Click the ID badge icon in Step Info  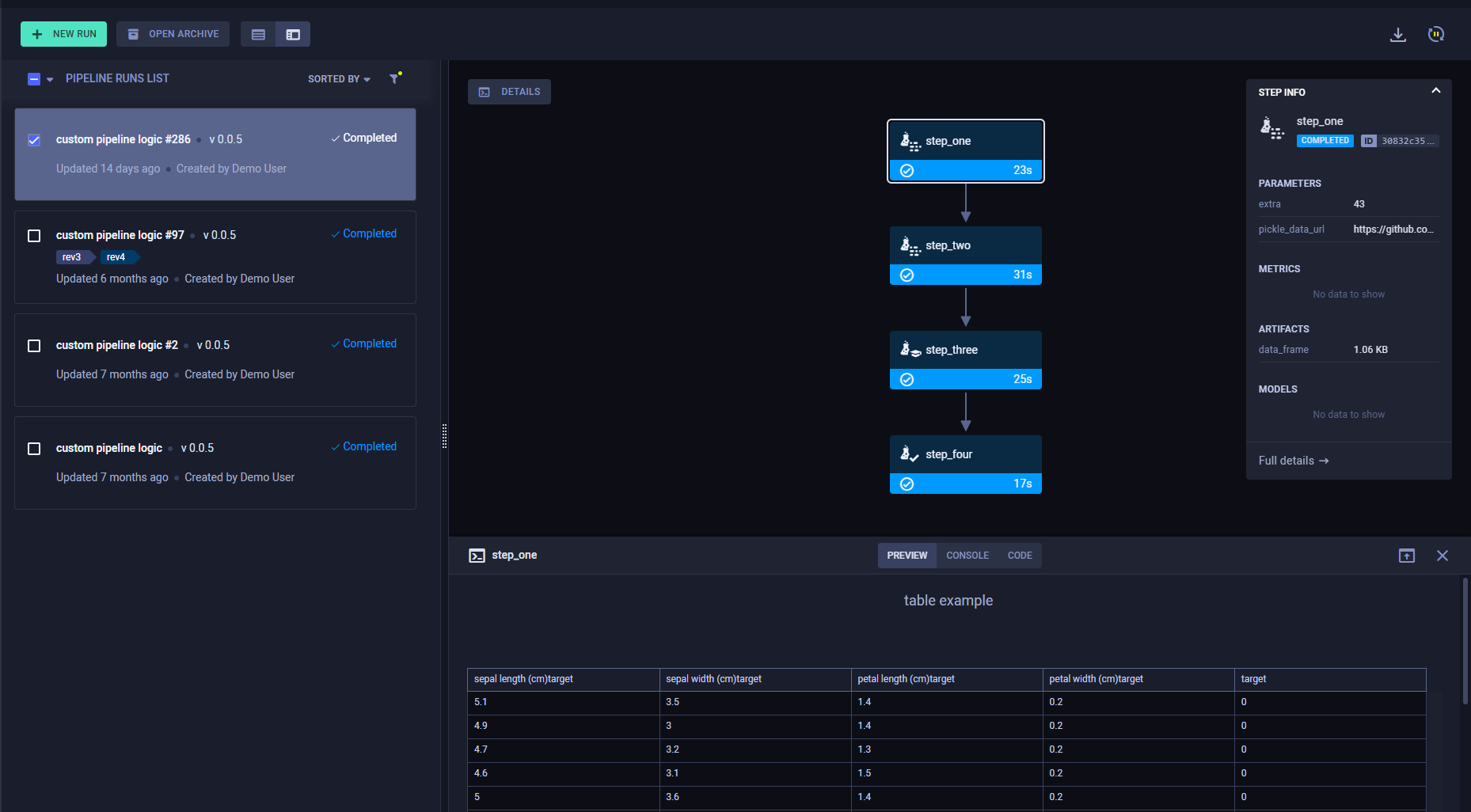point(1368,141)
